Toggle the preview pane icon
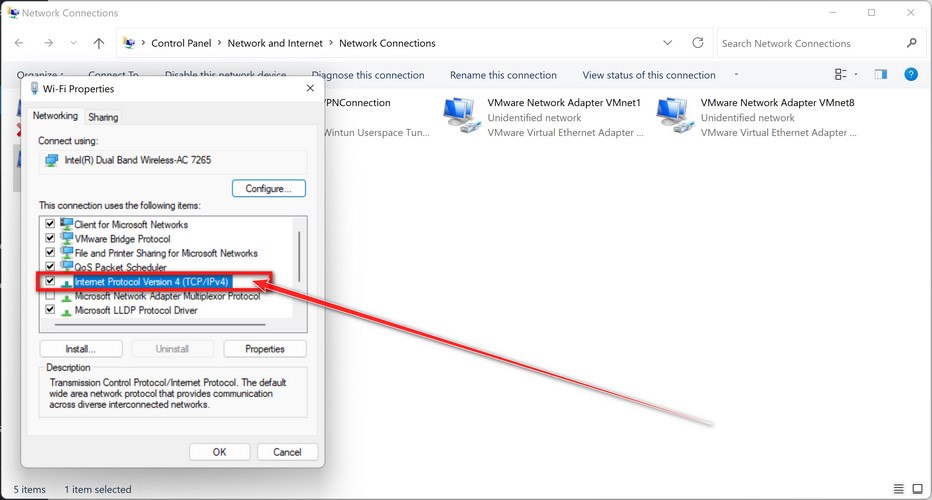The image size is (932, 500). tap(881, 74)
